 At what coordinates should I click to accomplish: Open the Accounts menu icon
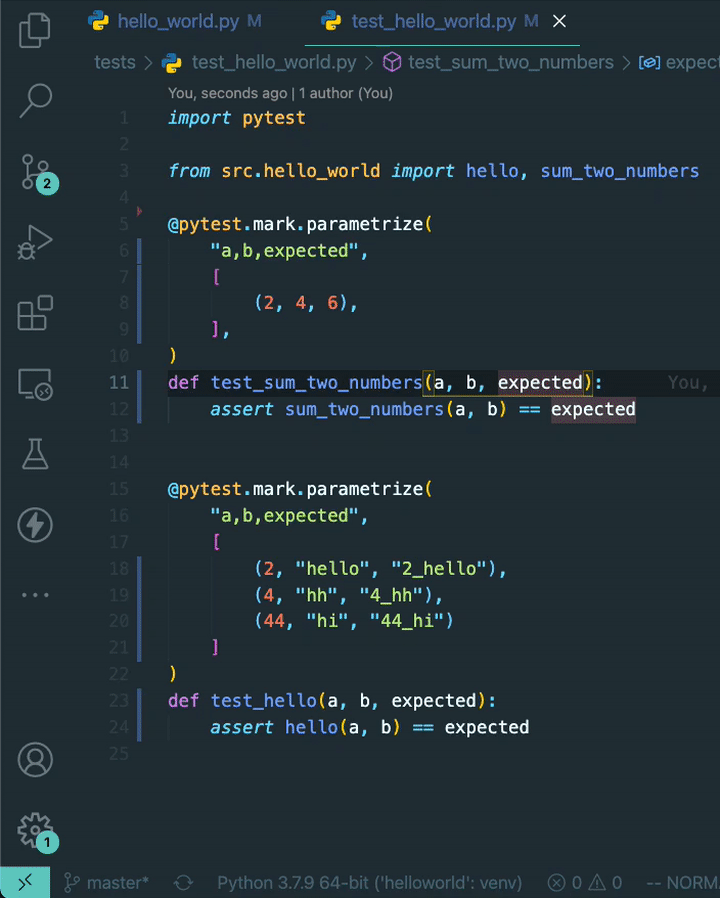click(35, 760)
